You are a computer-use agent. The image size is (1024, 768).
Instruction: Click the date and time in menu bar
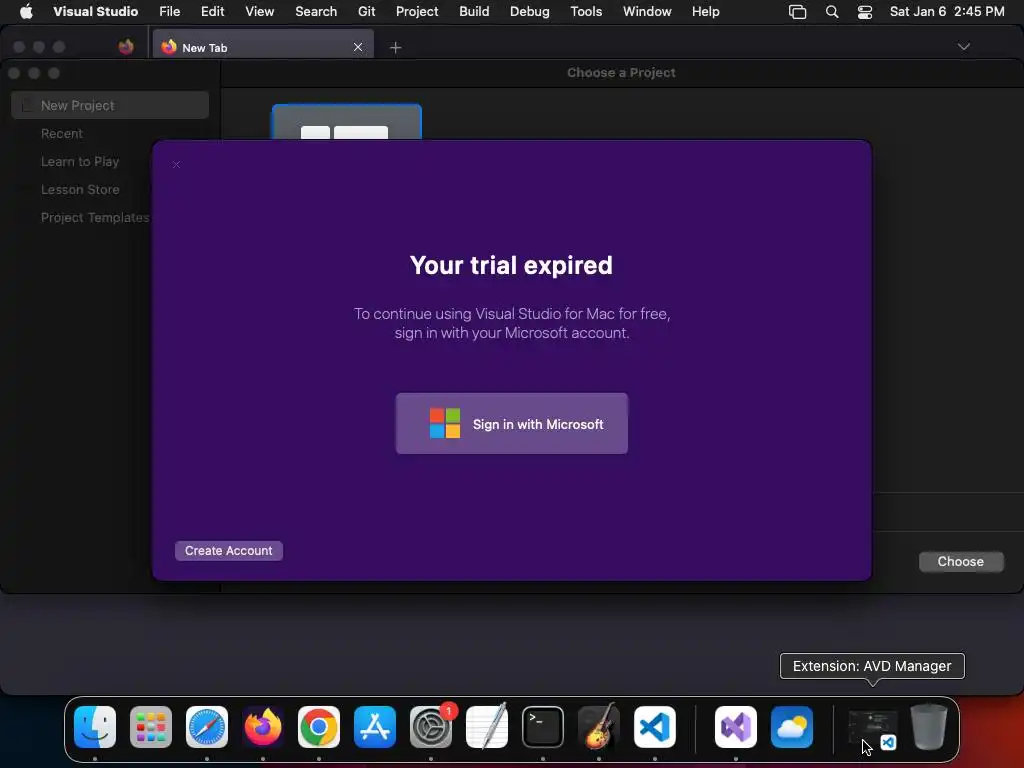947,12
